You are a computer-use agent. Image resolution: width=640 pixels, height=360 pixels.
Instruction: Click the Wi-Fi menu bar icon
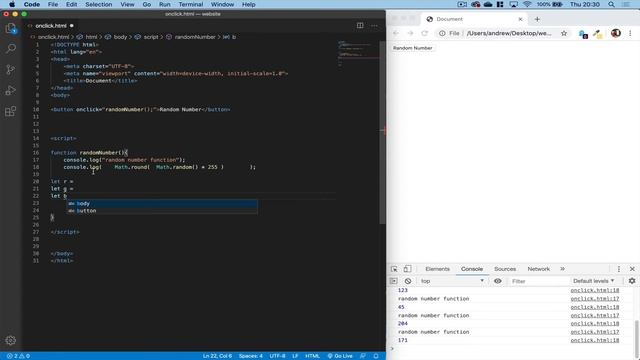(527, 4)
